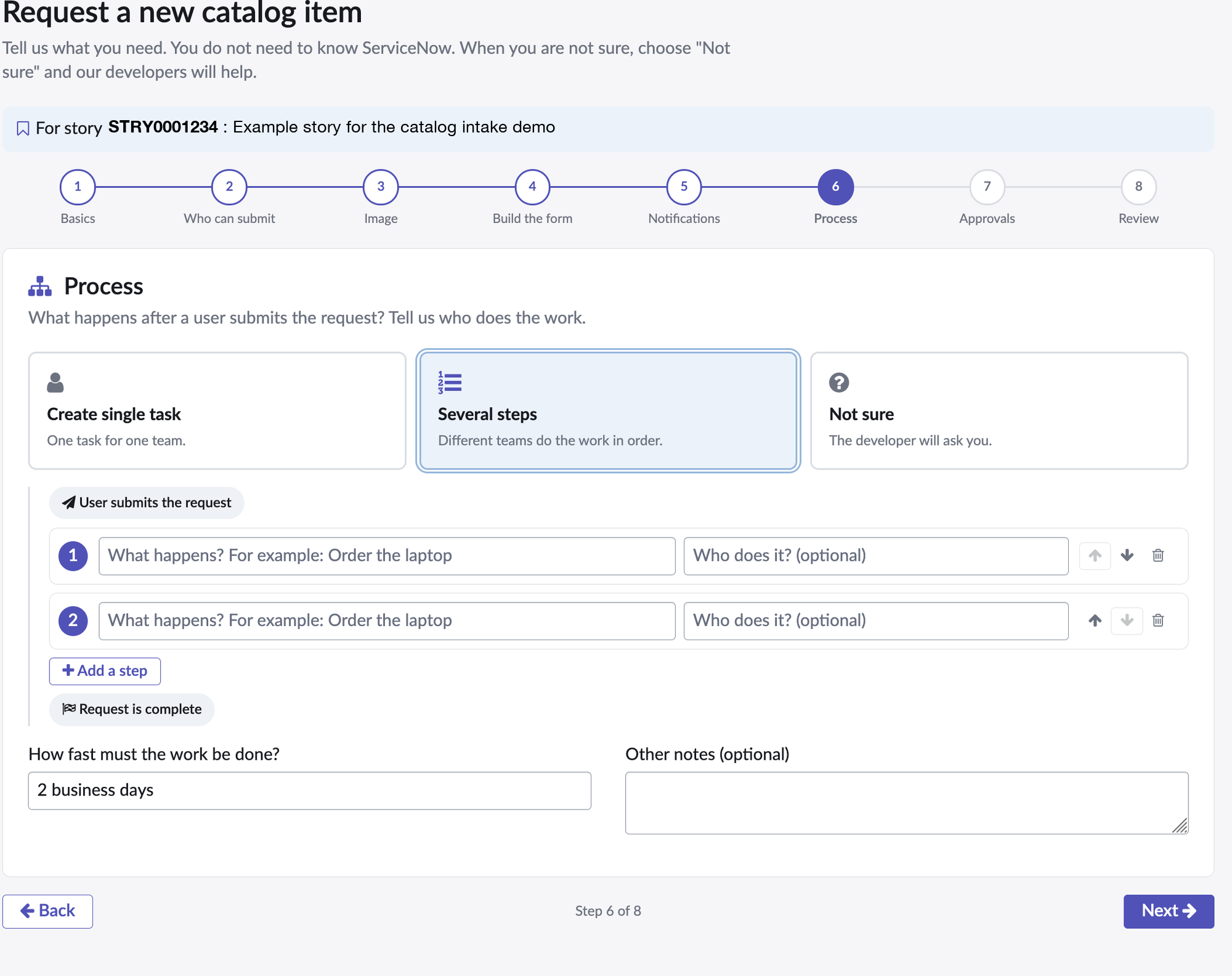The image size is (1232, 976).
Task: Go to step 1 Basics
Action: tap(78, 187)
